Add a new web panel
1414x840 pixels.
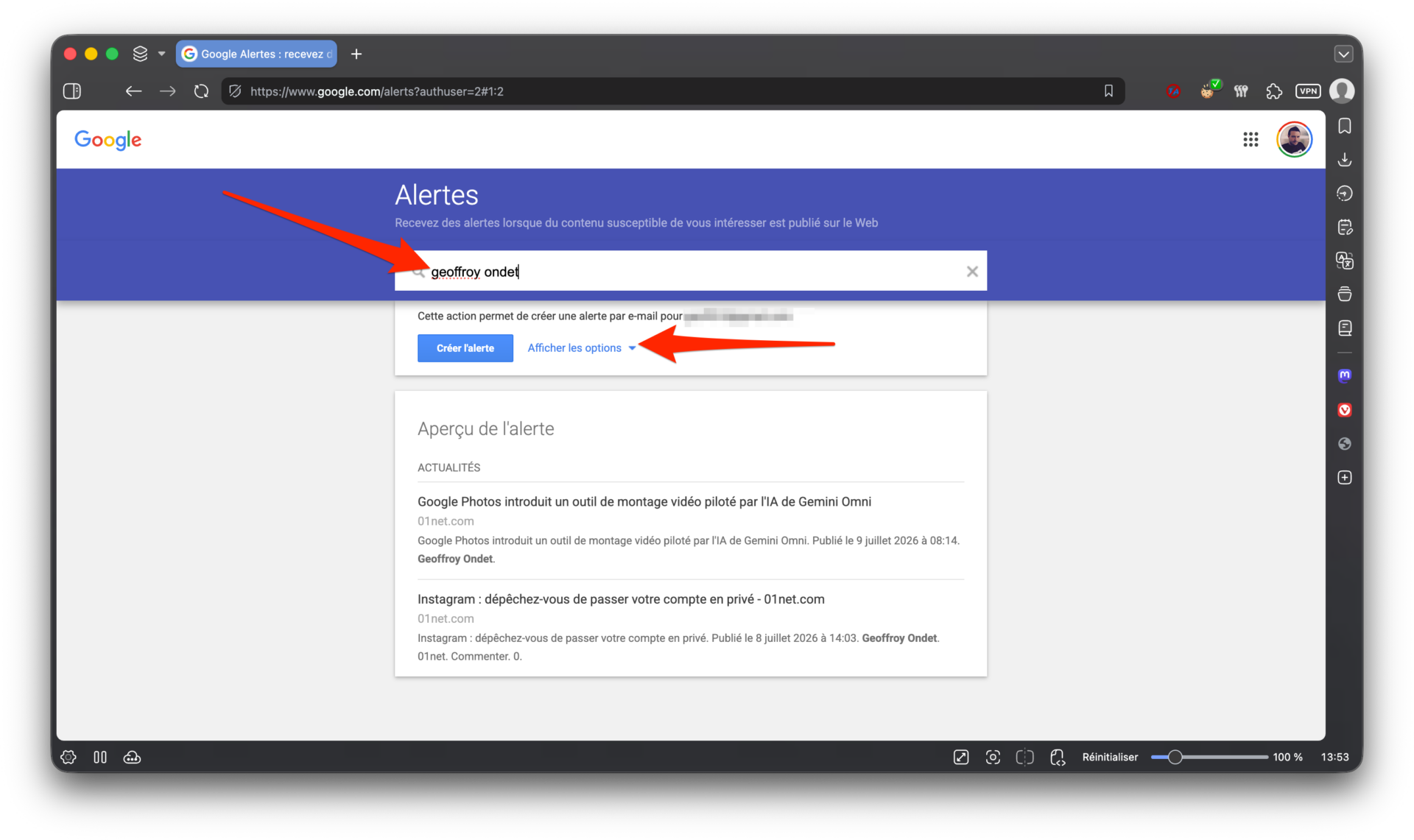(1345, 478)
